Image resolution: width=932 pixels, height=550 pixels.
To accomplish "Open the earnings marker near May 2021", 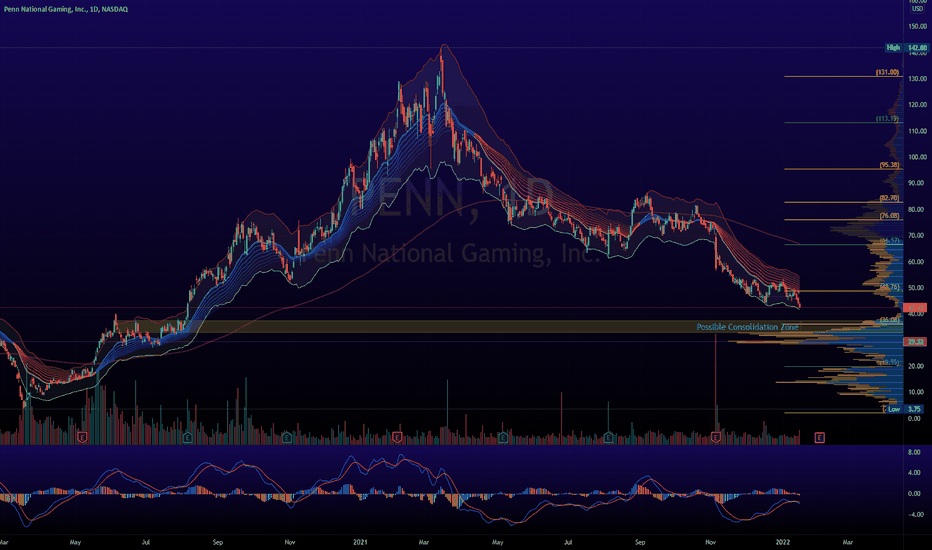I will point(503,438).
